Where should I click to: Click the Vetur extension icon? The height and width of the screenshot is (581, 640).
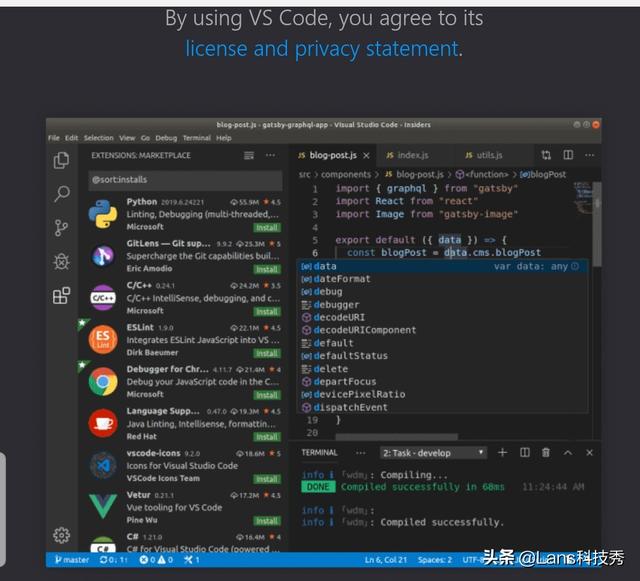point(103,505)
